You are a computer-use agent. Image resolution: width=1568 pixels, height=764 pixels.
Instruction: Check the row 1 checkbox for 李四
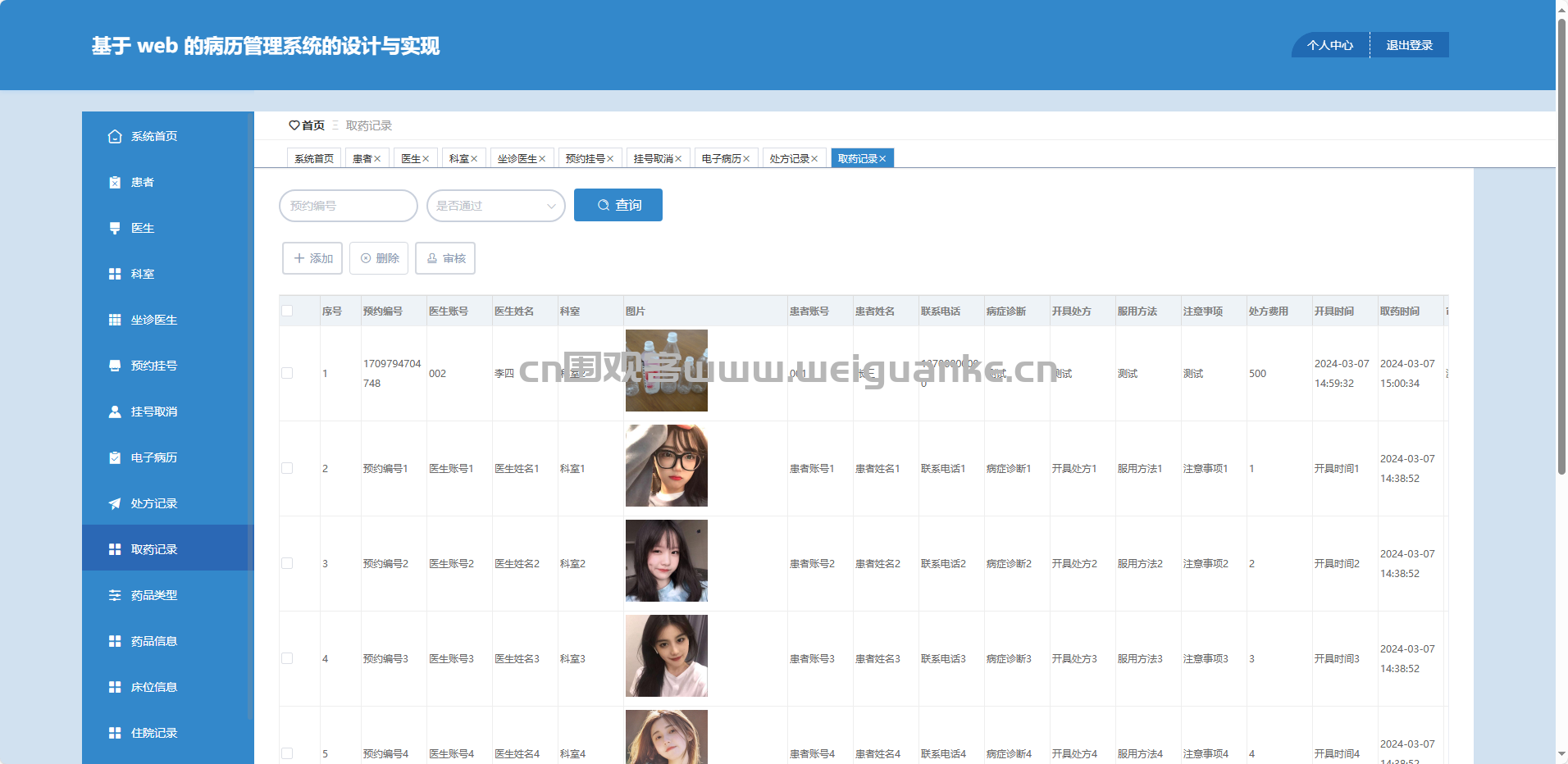[287, 373]
